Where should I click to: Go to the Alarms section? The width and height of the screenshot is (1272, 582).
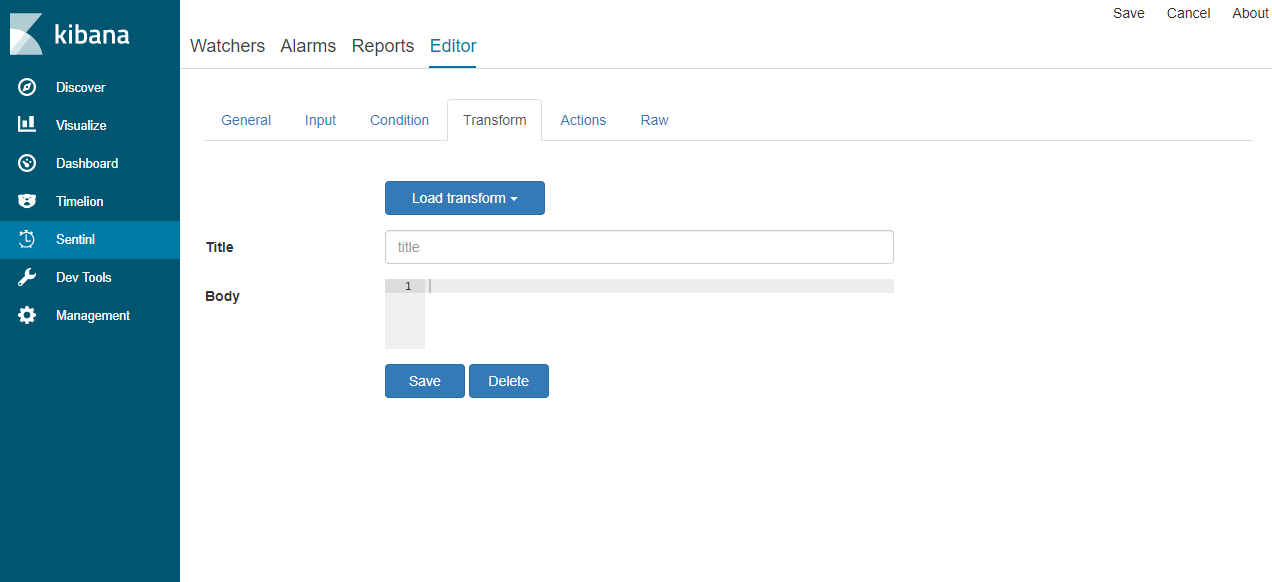308,46
